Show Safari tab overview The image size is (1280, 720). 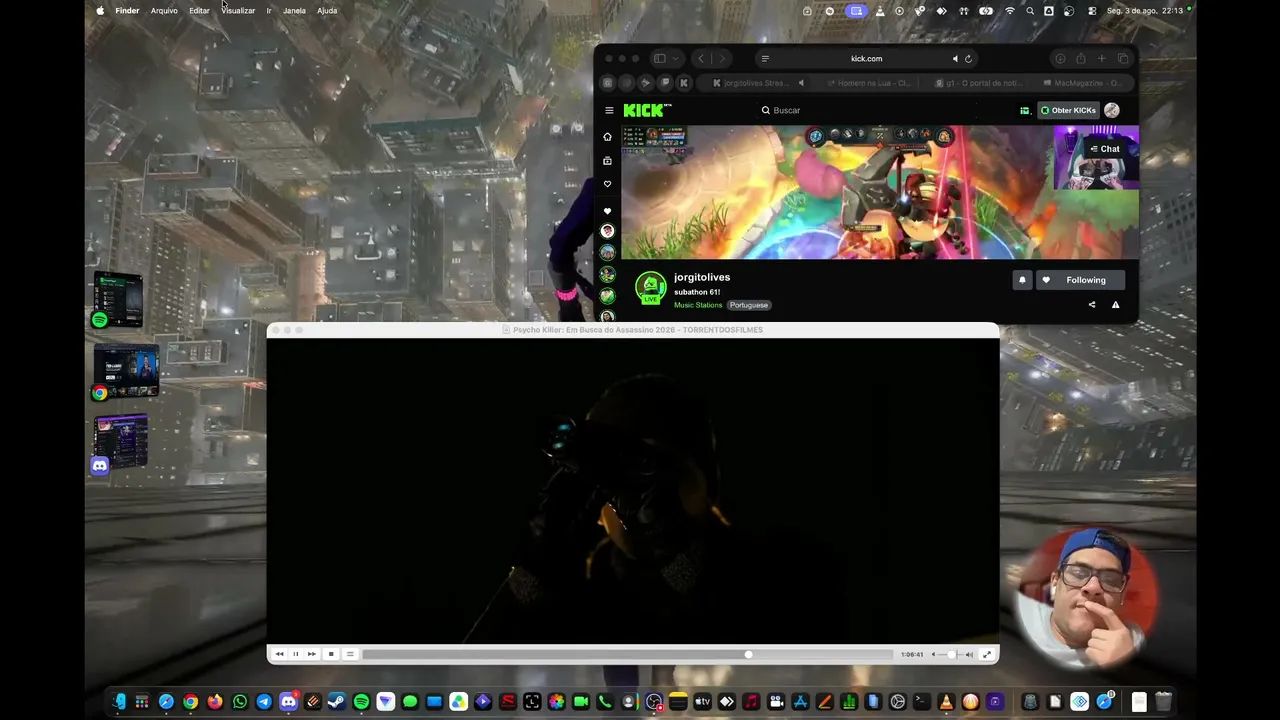tap(1123, 59)
